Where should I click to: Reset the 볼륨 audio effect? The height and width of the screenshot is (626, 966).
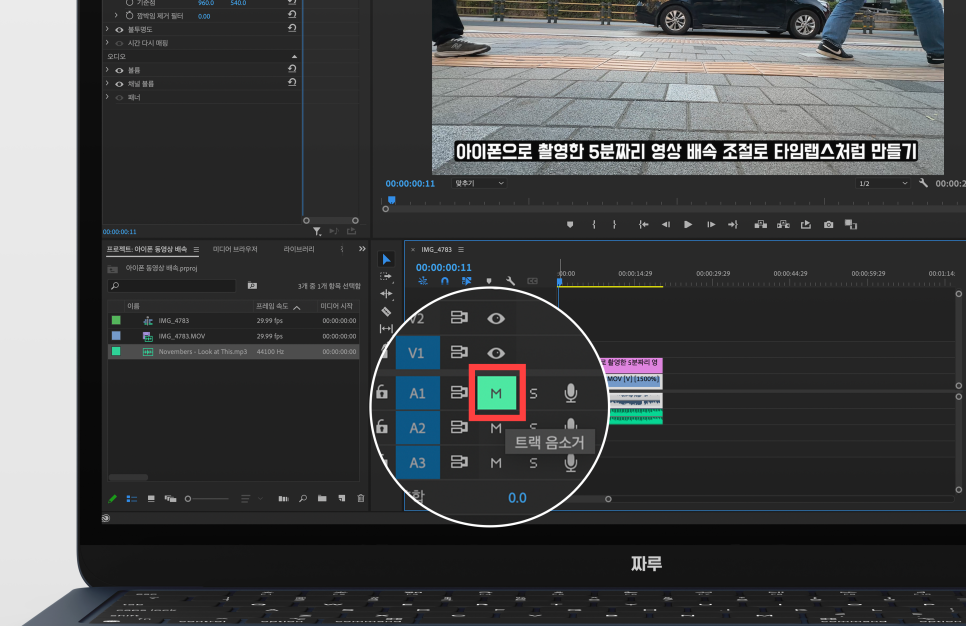292,69
